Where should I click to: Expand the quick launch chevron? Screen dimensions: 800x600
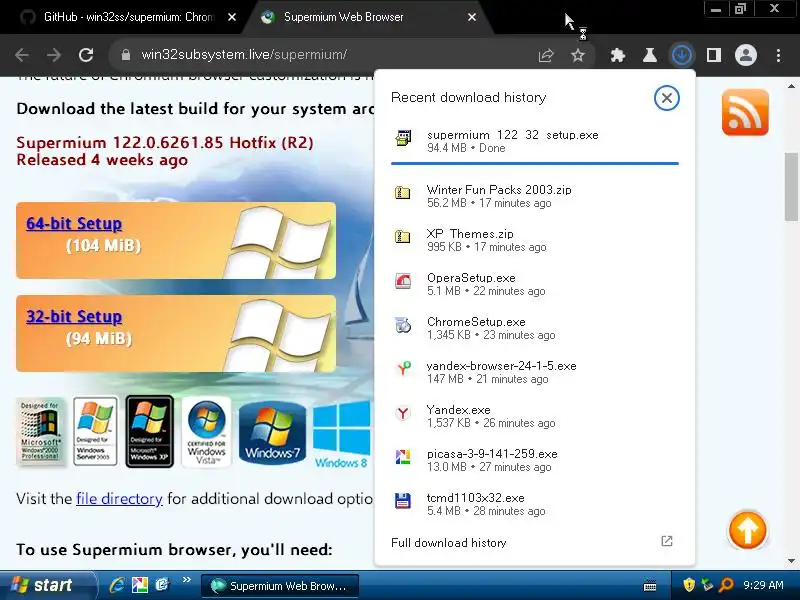tap(186, 580)
